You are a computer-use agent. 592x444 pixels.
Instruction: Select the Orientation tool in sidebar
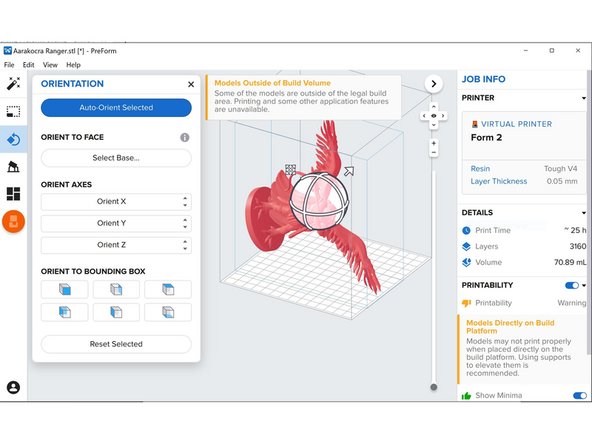[14, 139]
